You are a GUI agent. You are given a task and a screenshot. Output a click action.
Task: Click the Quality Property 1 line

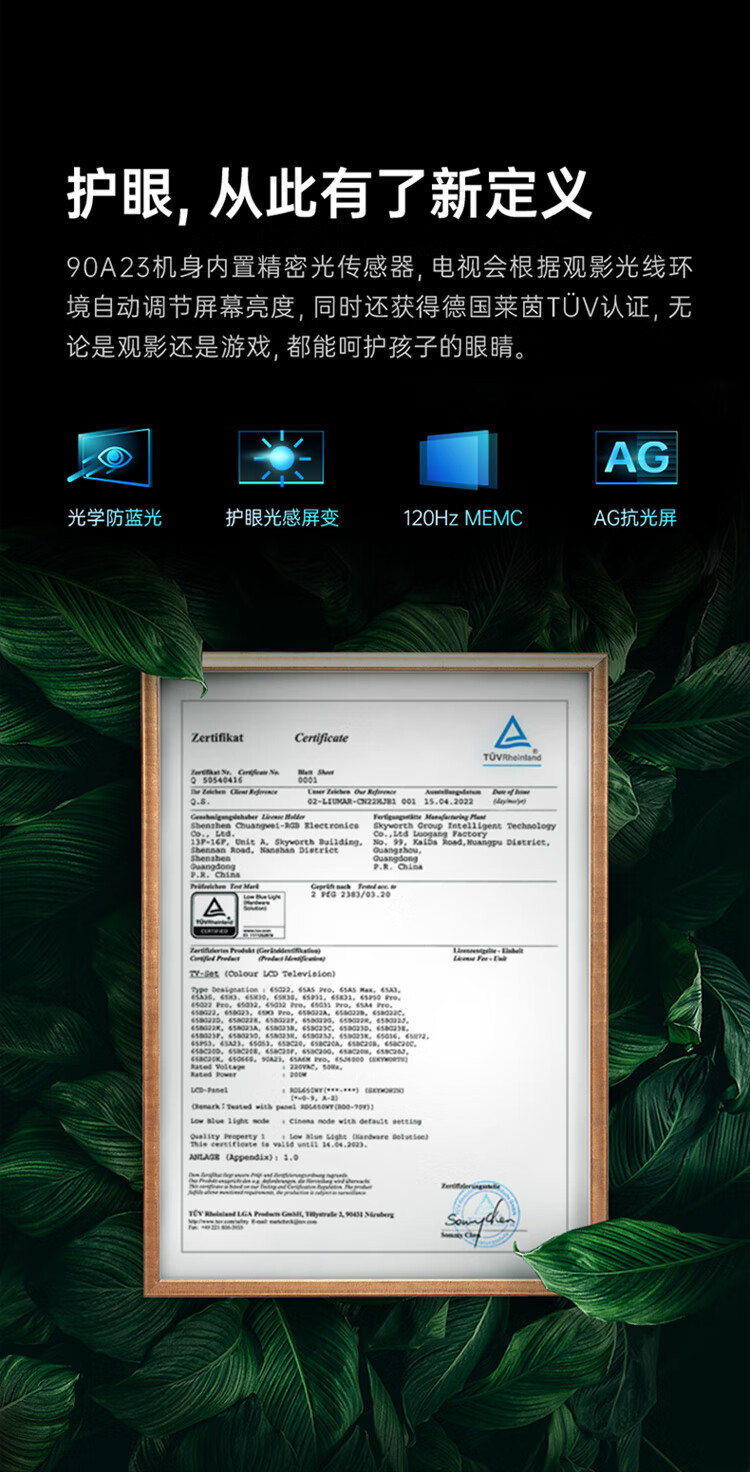309,1137
